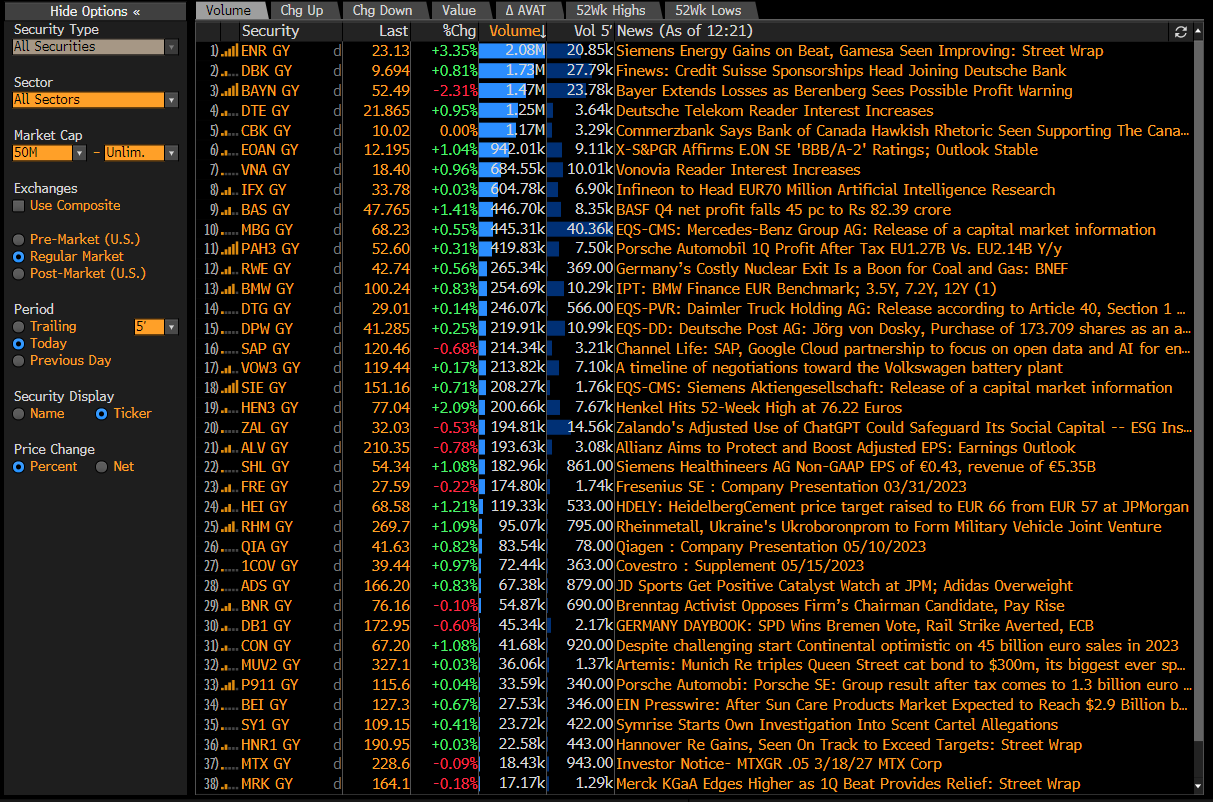
Task: Click the chart icon beside PAH3 GY
Action: [229, 249]
